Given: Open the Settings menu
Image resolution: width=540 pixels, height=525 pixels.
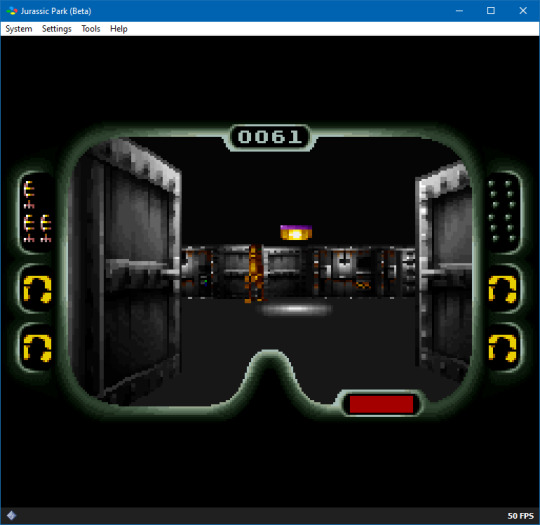Looking at the screenshot, I should (x=56, y=29).
